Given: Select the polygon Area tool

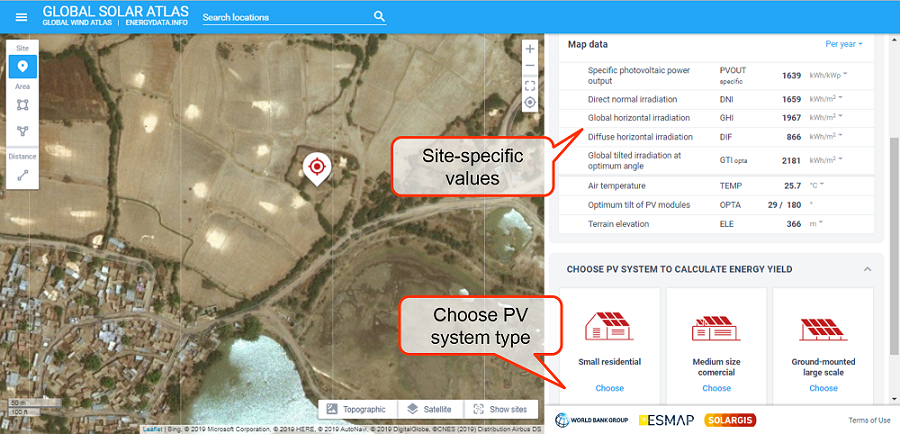Looking at the screenshot, I should (22, 131).
